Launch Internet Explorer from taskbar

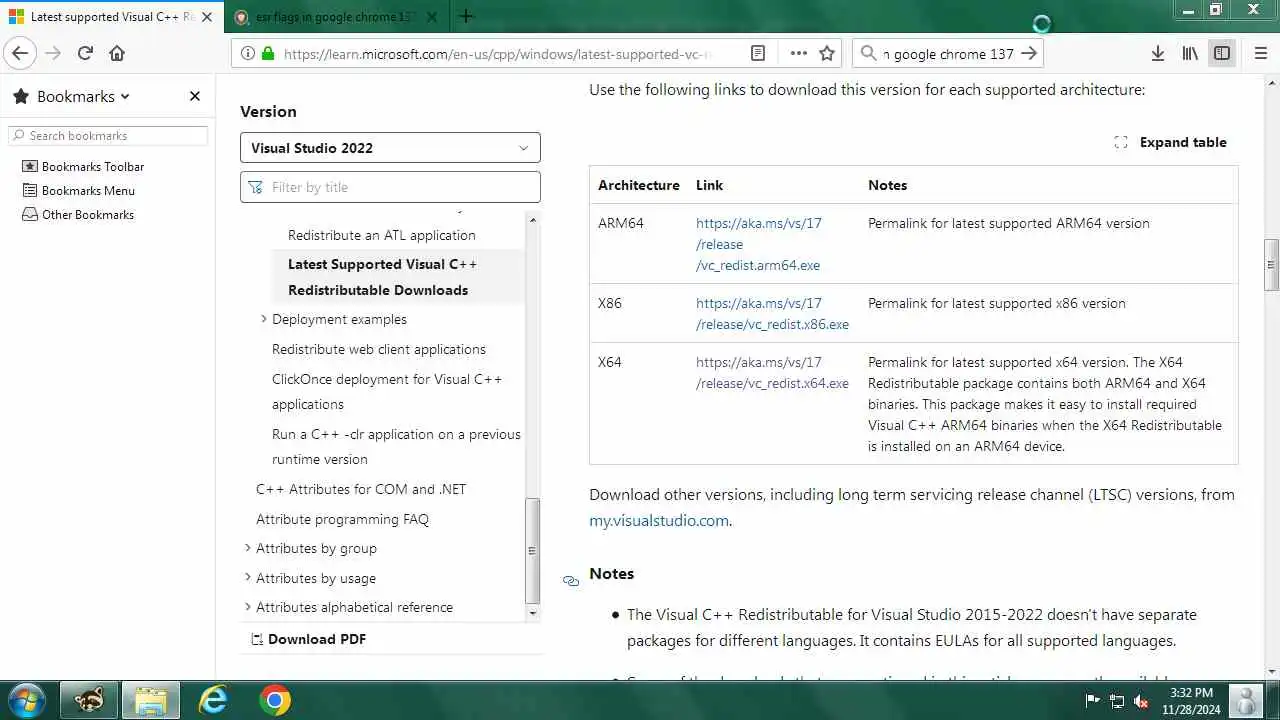pyautogui.click(x=213, y=700)
